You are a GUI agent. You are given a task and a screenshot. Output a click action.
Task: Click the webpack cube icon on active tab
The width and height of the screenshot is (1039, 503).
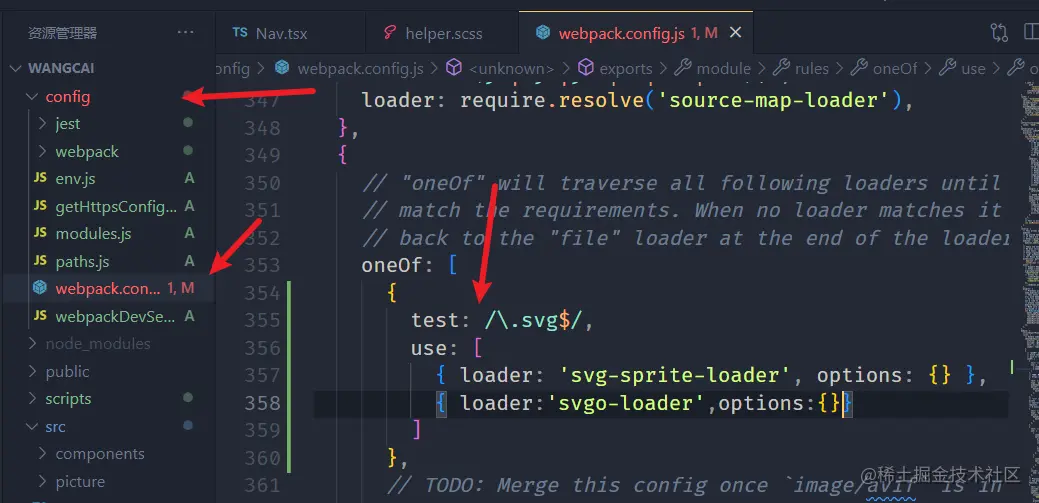point(543,32)
